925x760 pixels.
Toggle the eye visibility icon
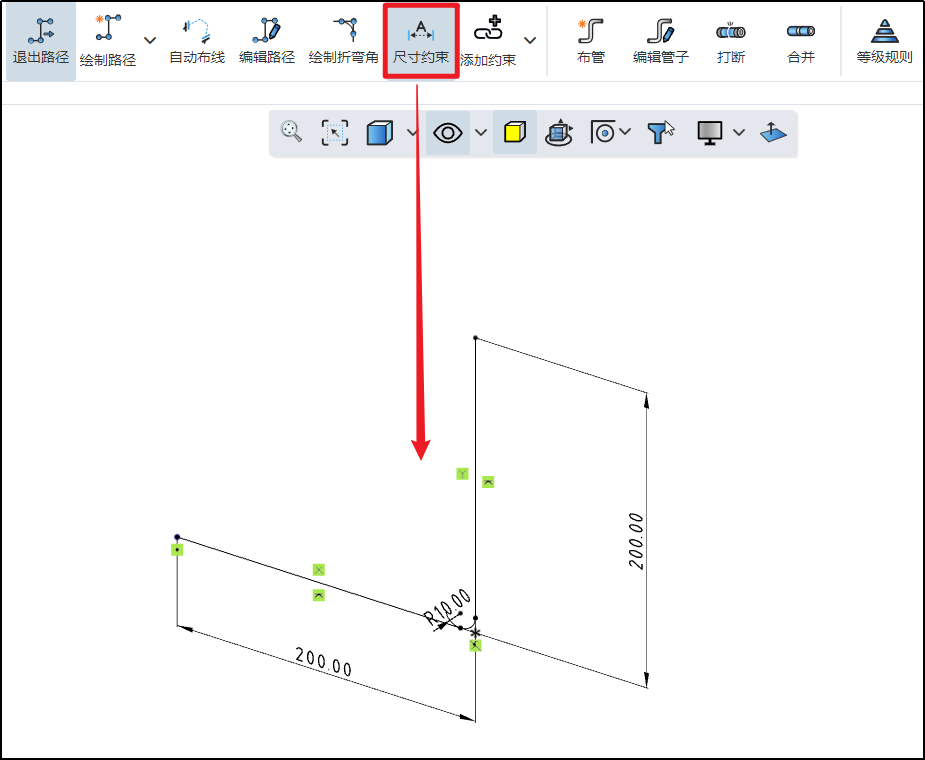click(447, 132)
